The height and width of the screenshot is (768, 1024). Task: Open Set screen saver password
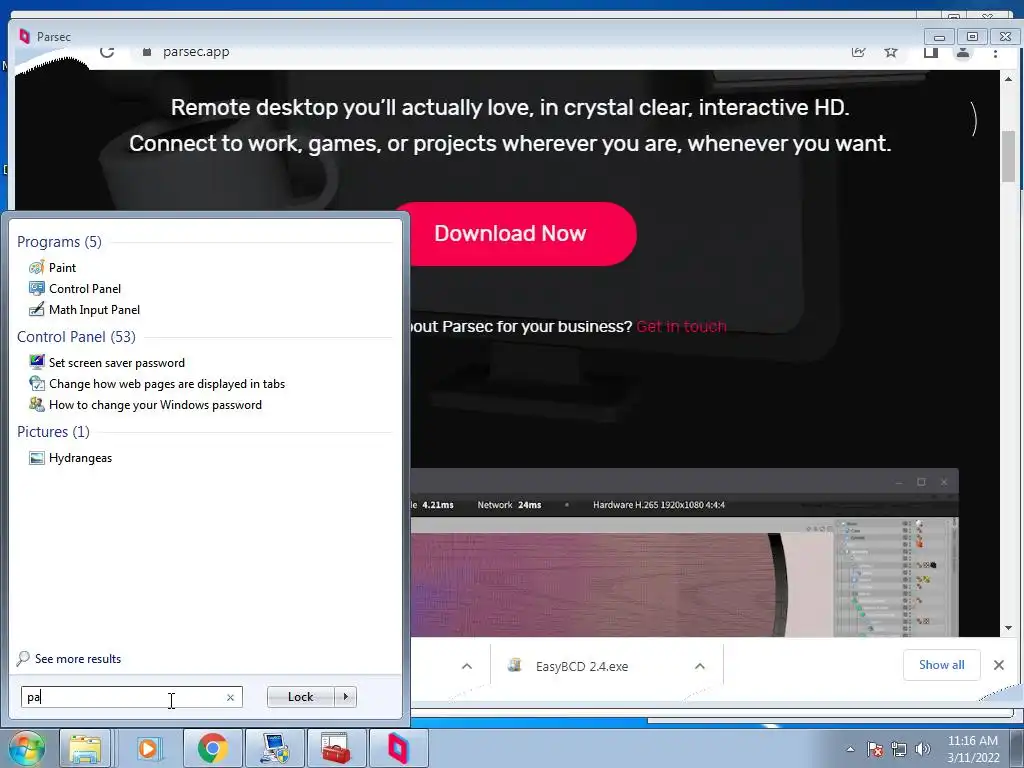[x=116, y=362]
